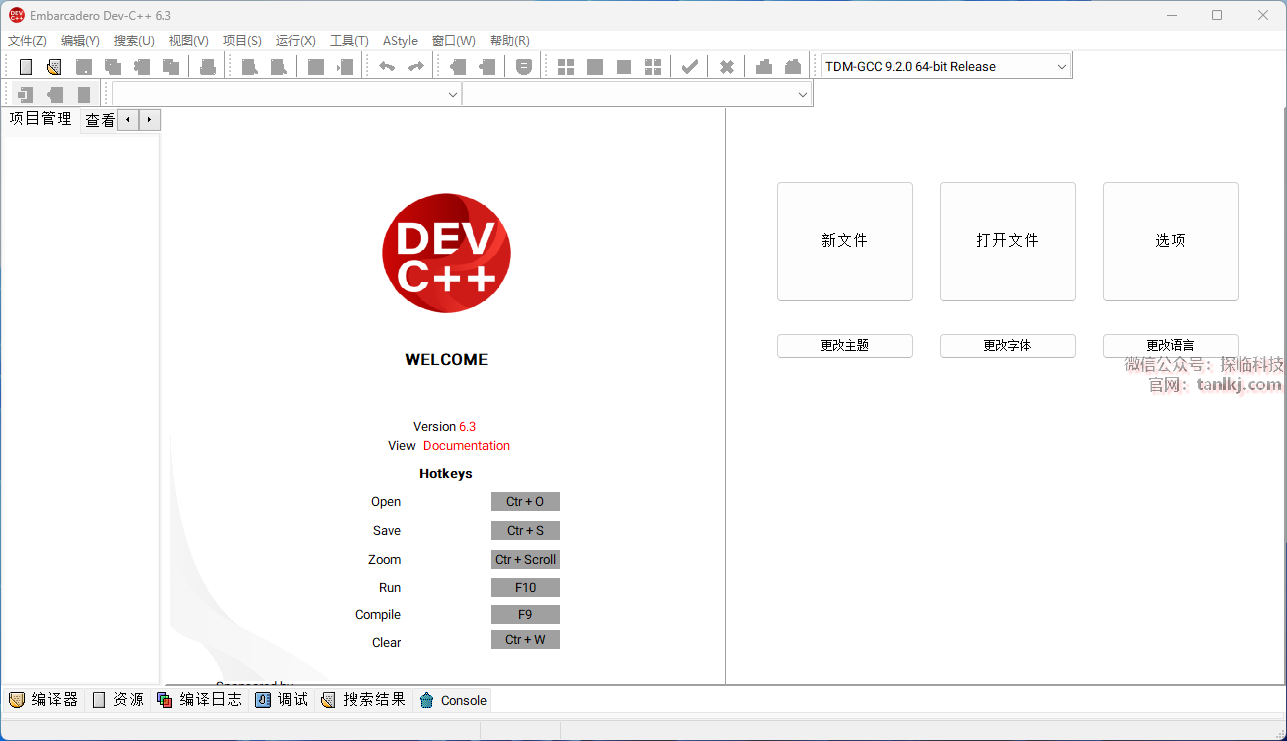Click the checkmark syntax check icon
The image size is (1287, 741).
[689, 67]
